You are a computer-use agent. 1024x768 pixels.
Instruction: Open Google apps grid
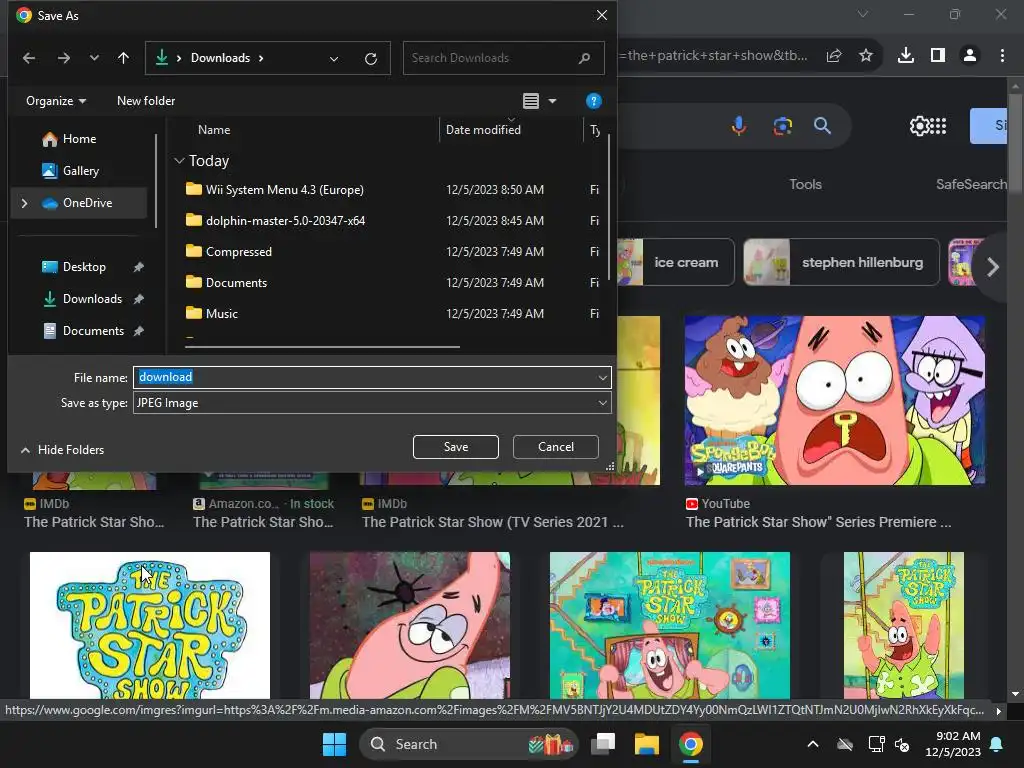pyautogui.click(x=938, y=125)
